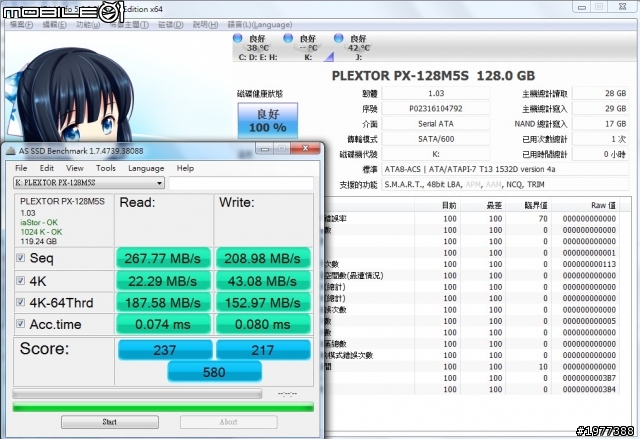This screenshot has height=439, width=640.
Task: Click the firmware field showing 1.03
Action: pyautogui.click(x=436, y=93)
